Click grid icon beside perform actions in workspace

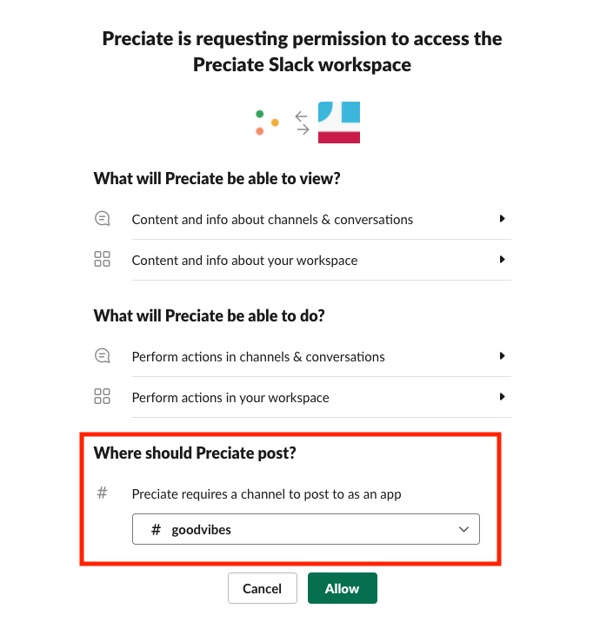(x=102, y=396)
